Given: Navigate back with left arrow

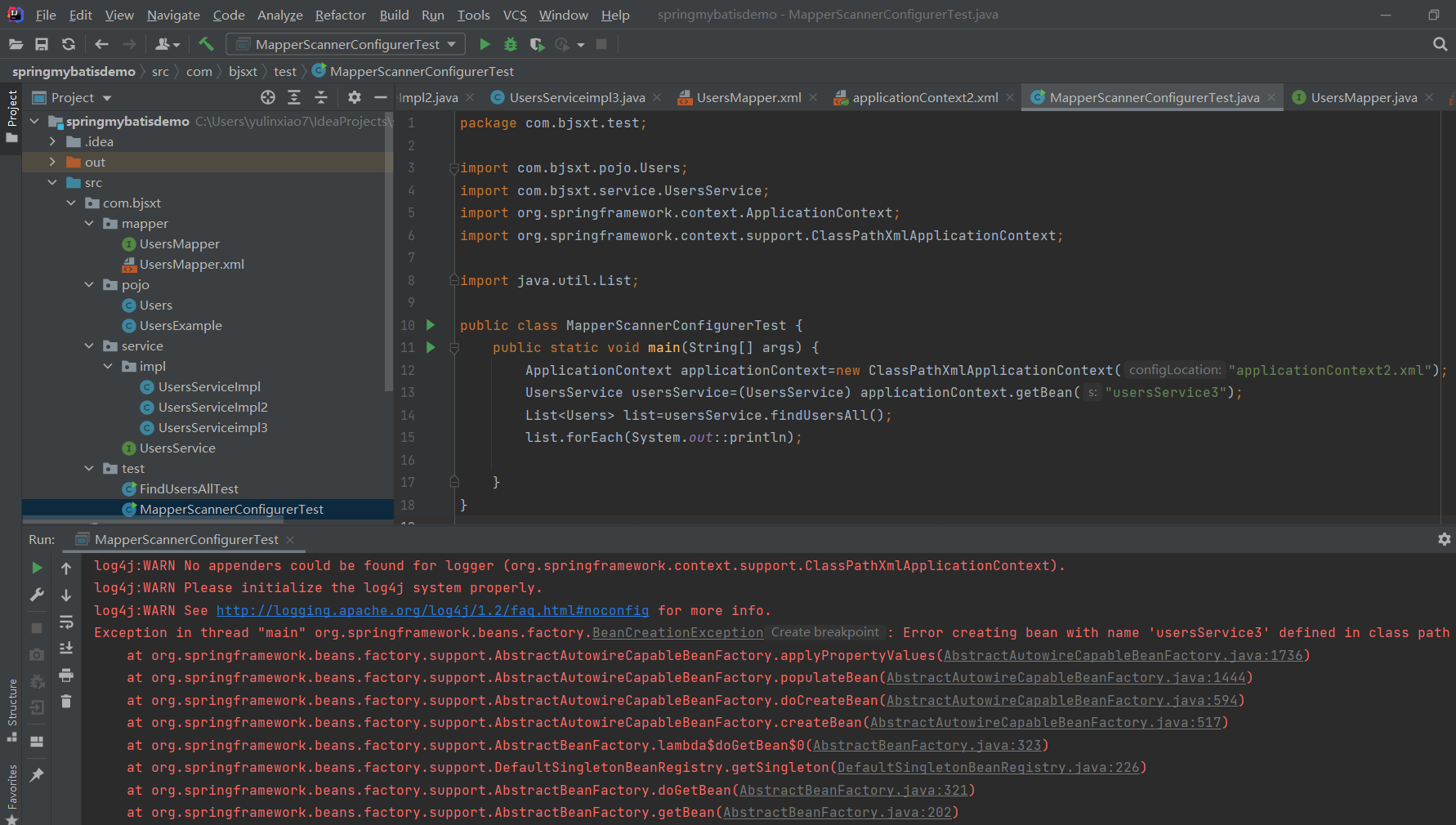Looking at the screenshot, I should [x=101, y=44].
